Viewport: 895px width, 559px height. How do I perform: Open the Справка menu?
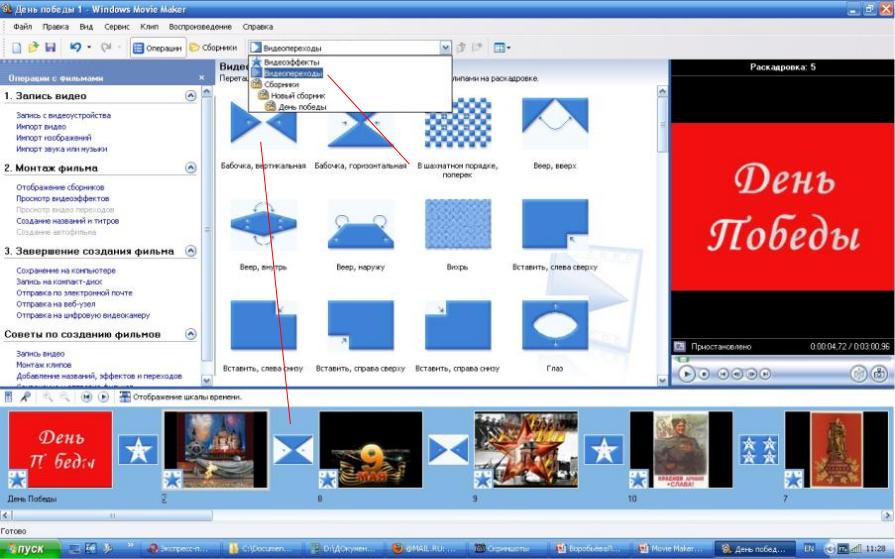pos(257,27)
